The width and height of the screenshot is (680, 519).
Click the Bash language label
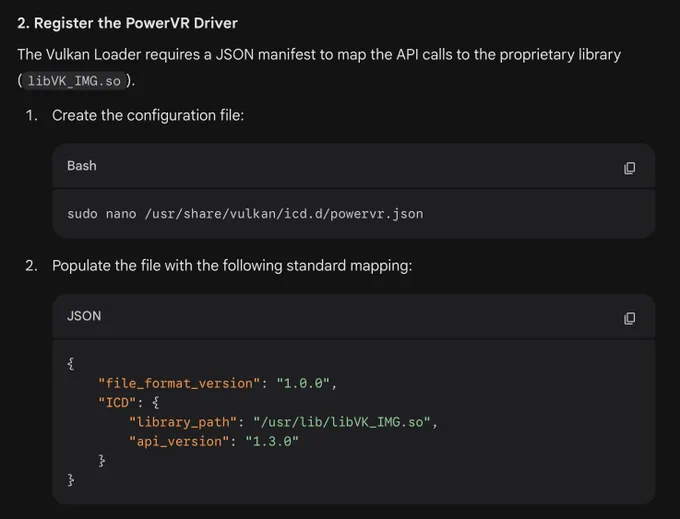pyautogui.click(x=82, y=166)
